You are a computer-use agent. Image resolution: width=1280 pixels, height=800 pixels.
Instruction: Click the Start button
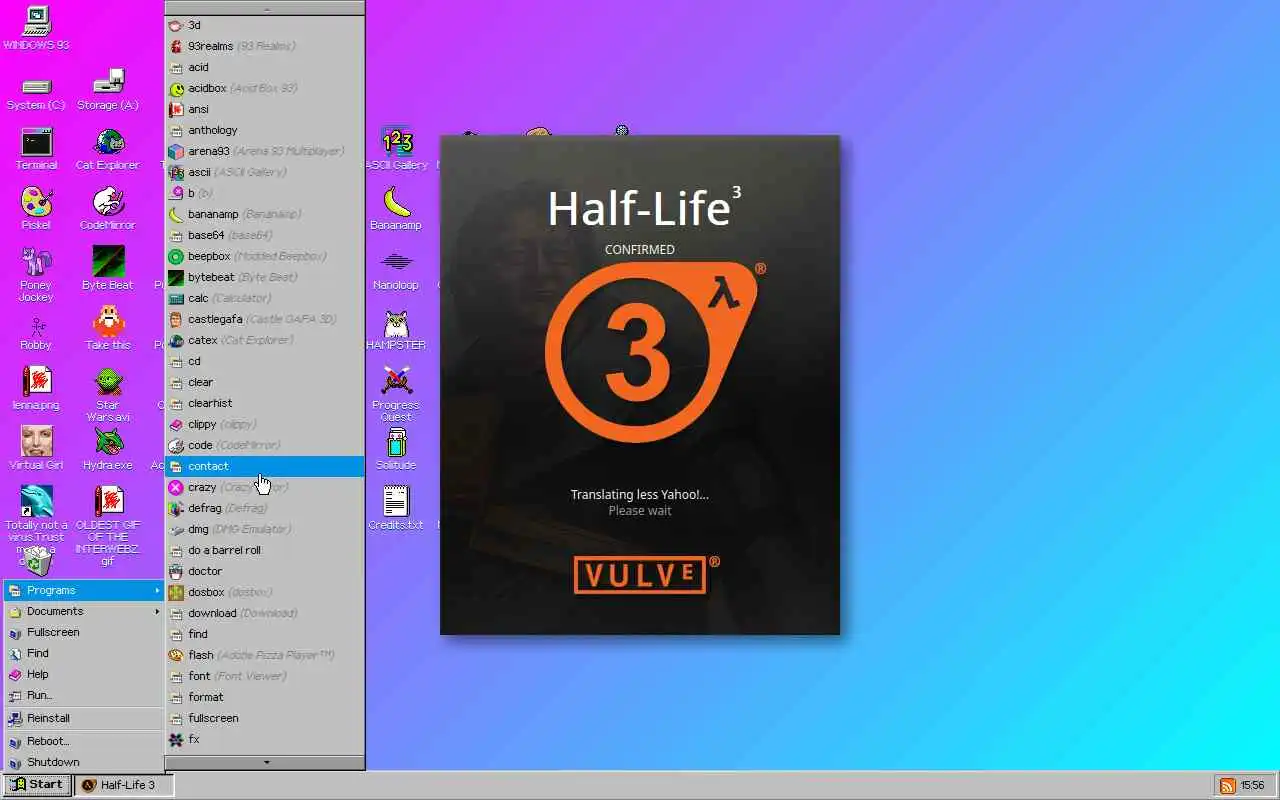[37, 785]
